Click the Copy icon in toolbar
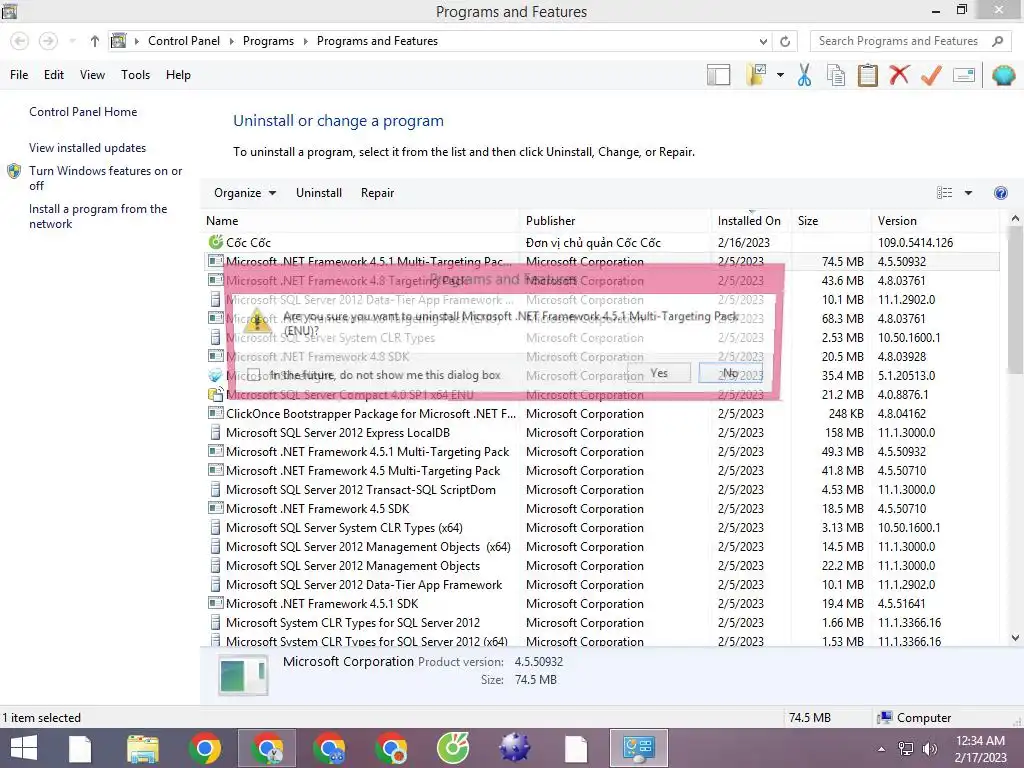 click(x=836, y=75)
